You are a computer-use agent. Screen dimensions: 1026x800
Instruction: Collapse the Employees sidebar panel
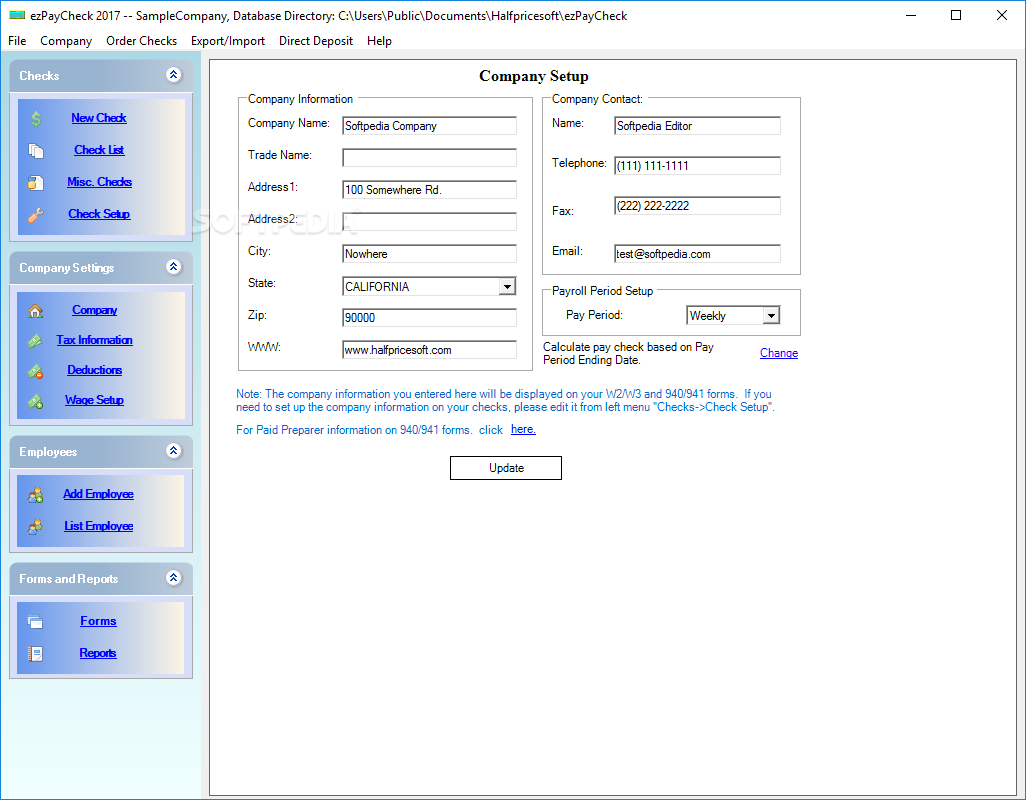click(x=173, y=451)
